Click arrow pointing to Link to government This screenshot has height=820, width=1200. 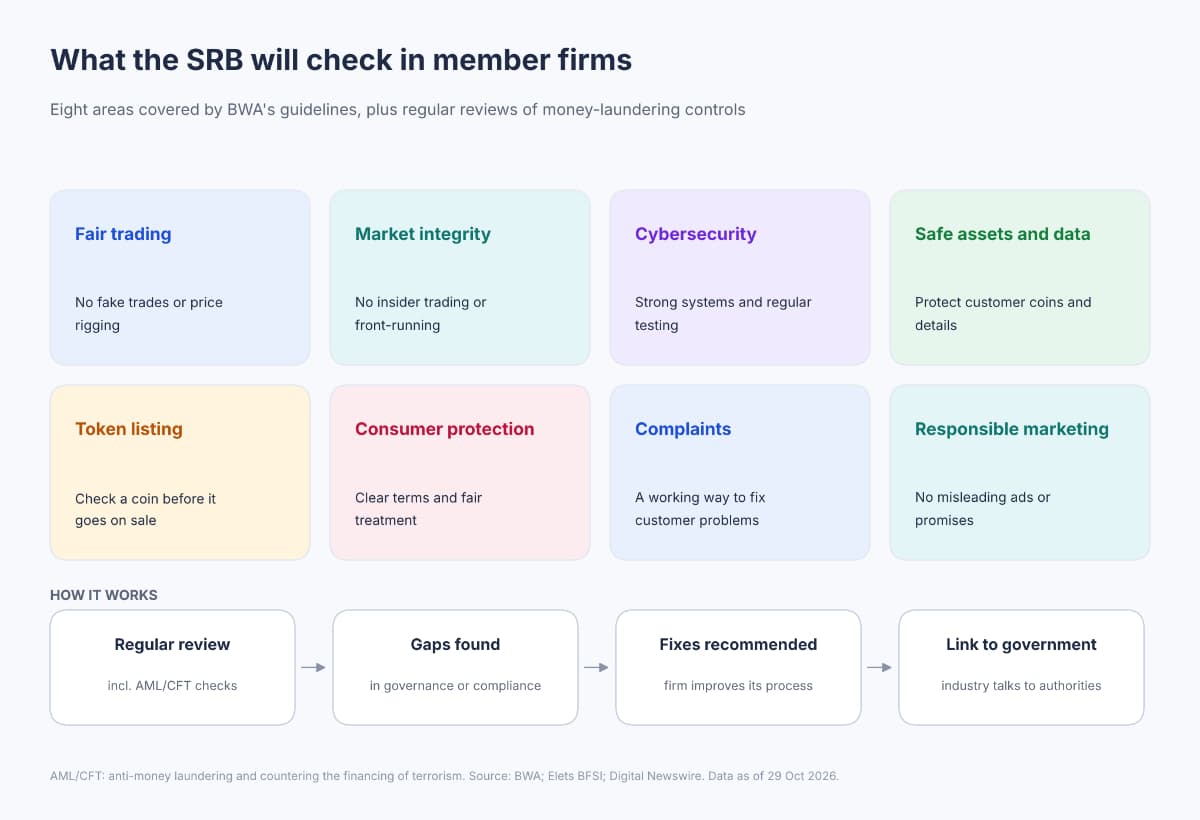(x=880, y=667)
